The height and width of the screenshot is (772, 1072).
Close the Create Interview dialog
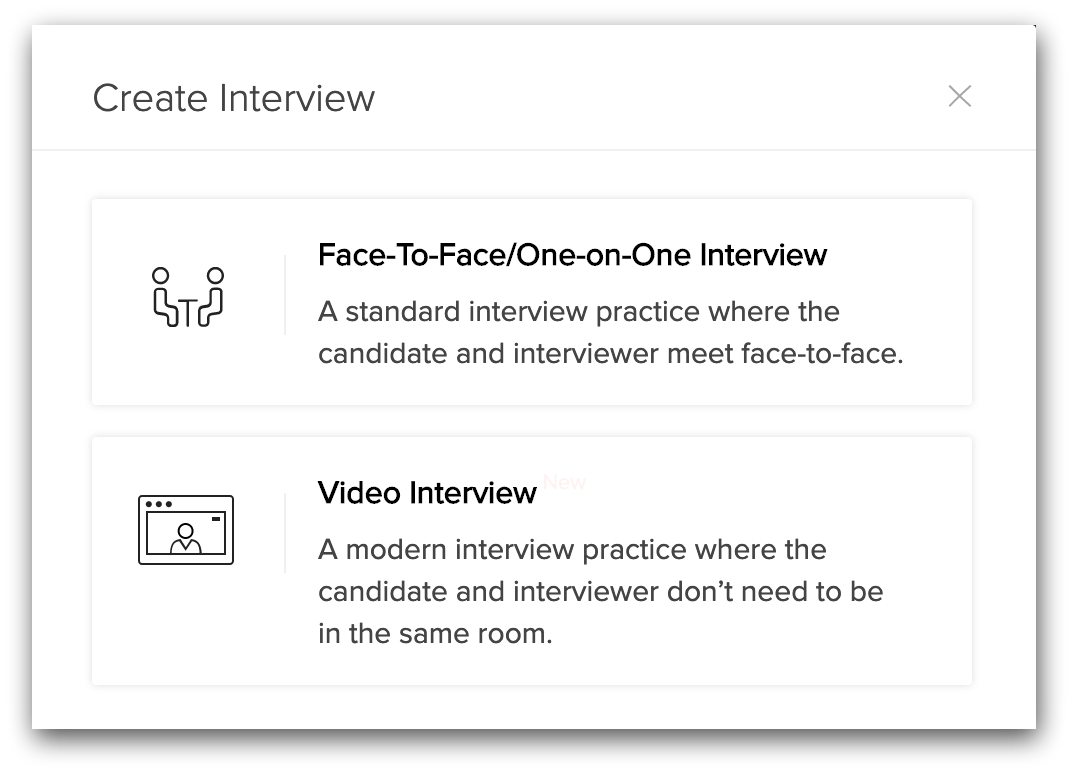tap(959, 96)
